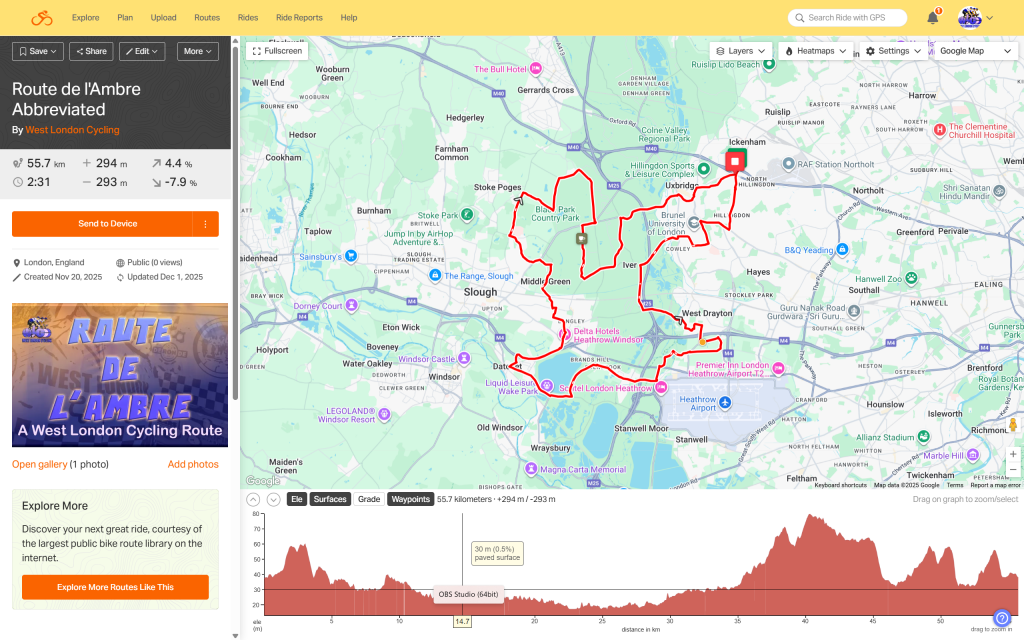Toggle Surfaces on the elevation graph
1024x640 pixels.
(x=330, y=499)
